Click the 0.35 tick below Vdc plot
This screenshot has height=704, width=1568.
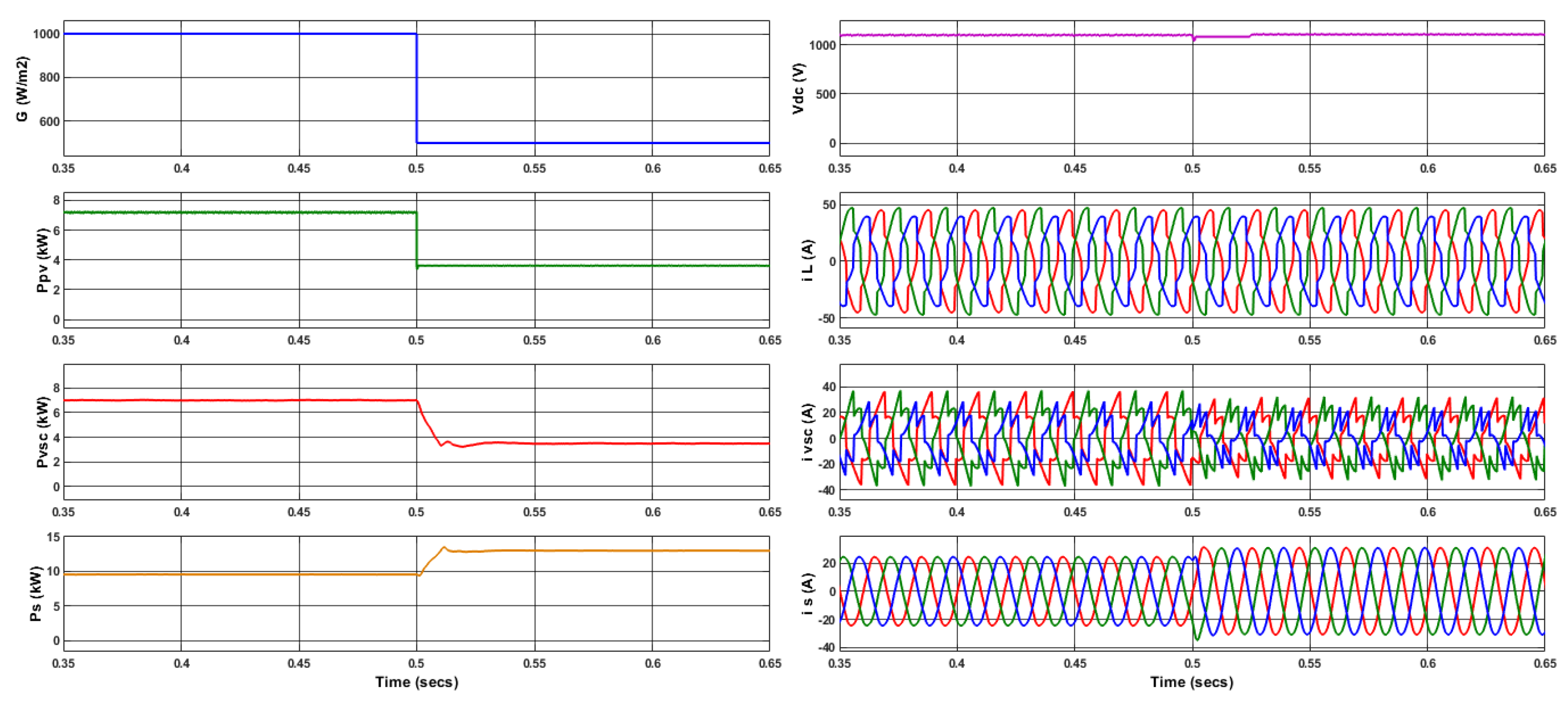click(x=839, y=169)
